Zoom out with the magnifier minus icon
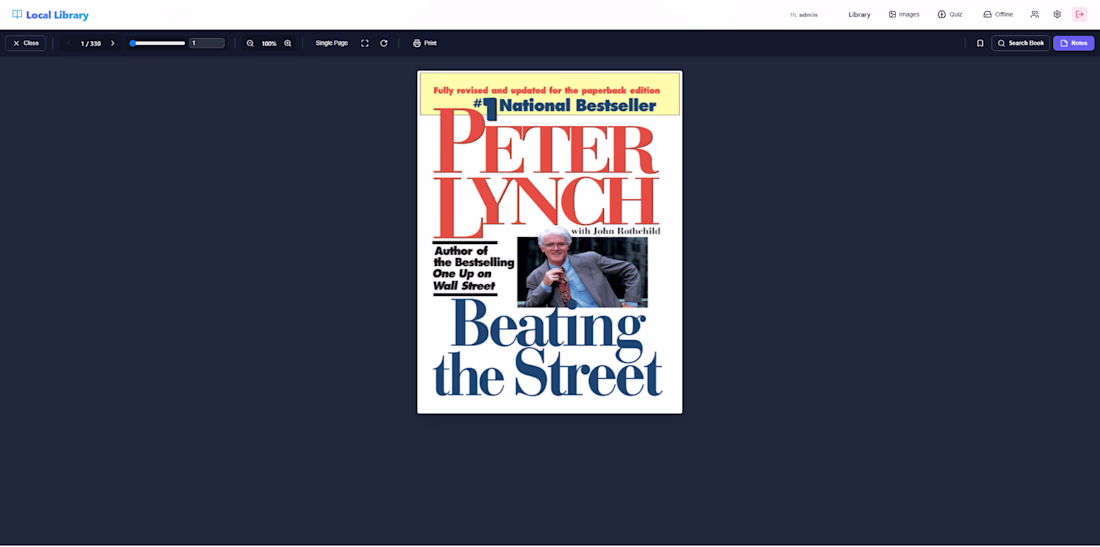Image resolution: width=1100 pixels, height=547 pixels. (250, 43)
